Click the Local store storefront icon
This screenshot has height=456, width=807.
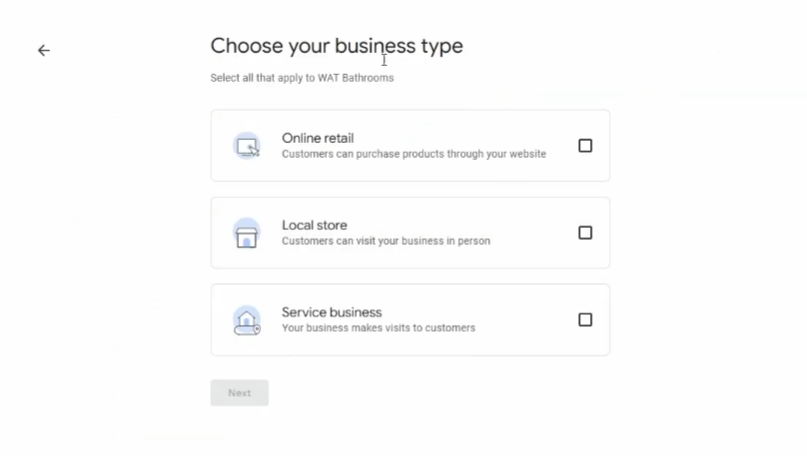point(246,233)
